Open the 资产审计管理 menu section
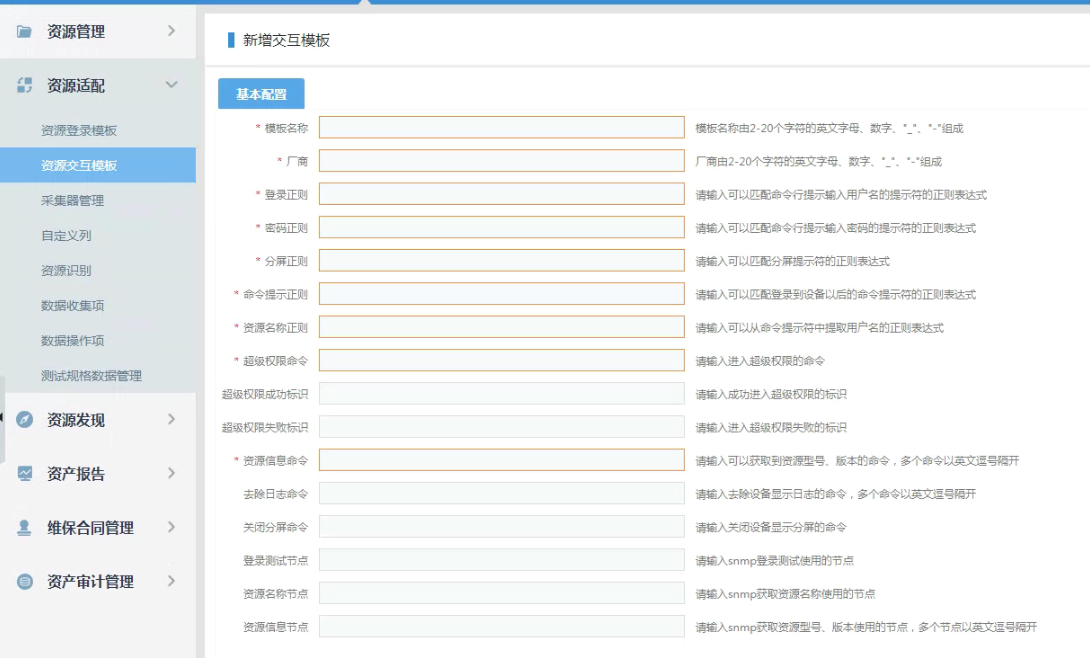The height and width of the screenshot is (658, 1090). pyautogui.click(x=98, y=582)
